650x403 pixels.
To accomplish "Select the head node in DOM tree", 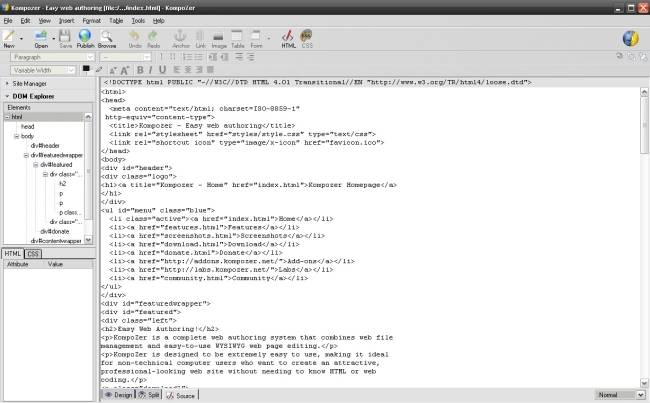I will coord(27,126).
